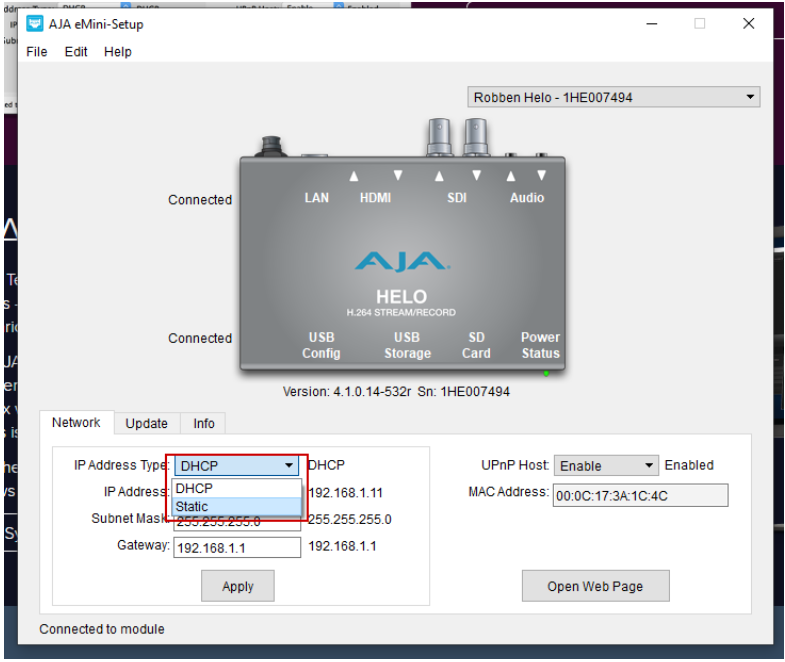Click the Version 4.1.0.14-532r text
This screenshot has width=785, height=662.
(x=346, y=392)
